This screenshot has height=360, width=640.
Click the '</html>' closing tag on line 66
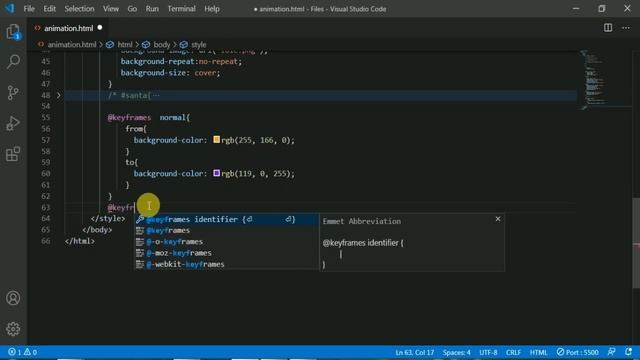[80, 241]
